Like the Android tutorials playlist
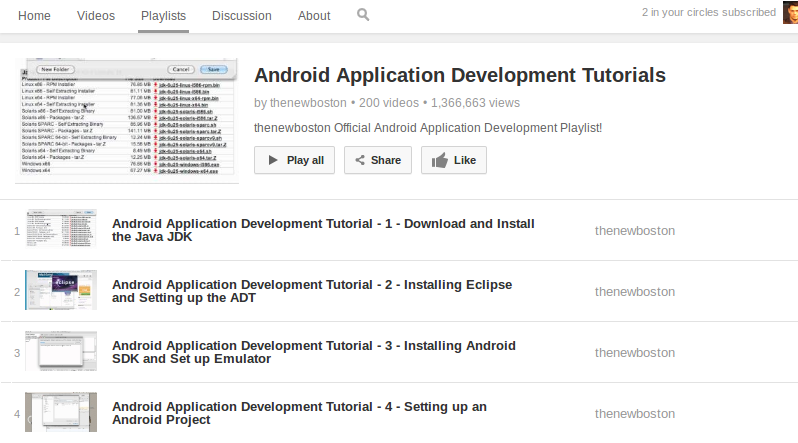The width and height of the screenshot is (798, 443). coord(454,160)
